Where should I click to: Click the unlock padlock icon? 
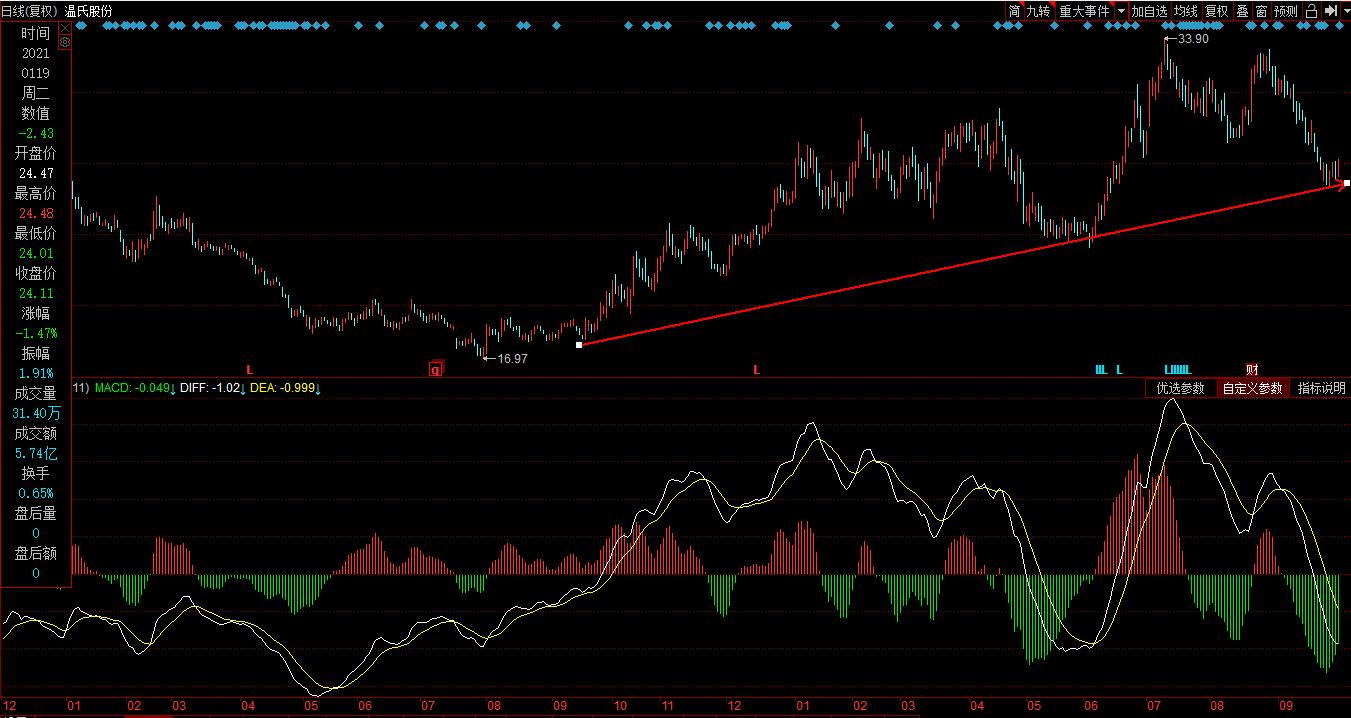pos(1310,11)
